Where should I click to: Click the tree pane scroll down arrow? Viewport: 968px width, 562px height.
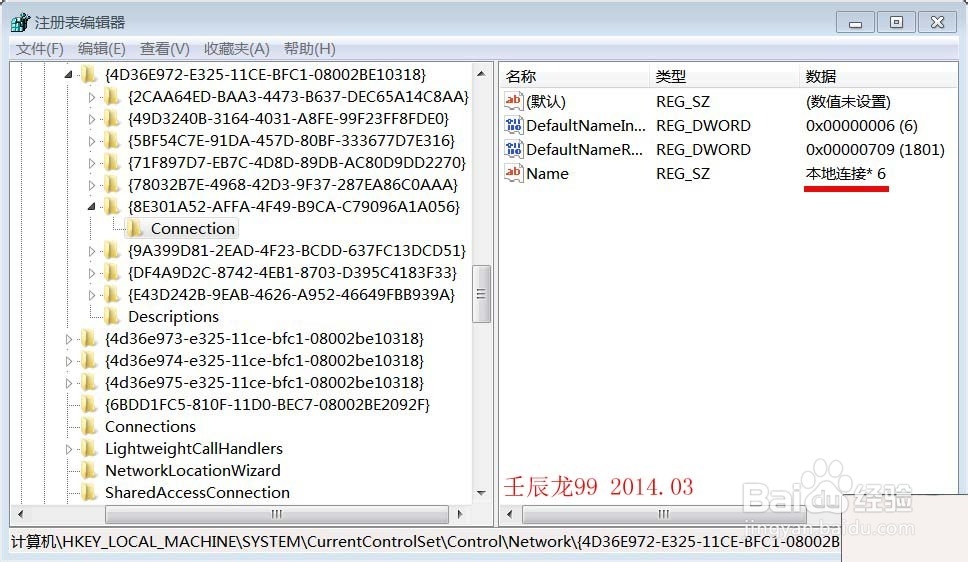click(482, 493)
